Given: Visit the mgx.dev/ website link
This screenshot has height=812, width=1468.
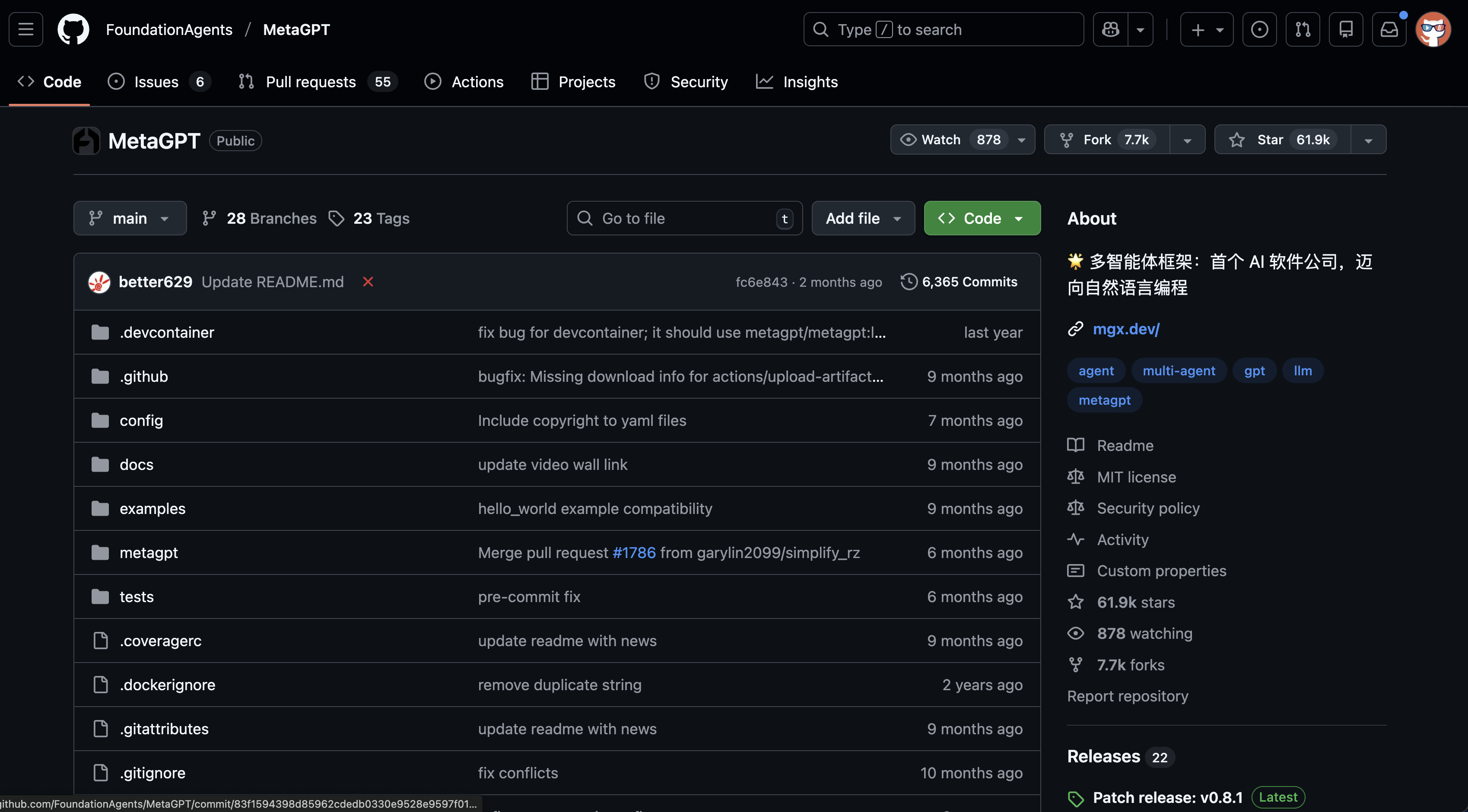Looking at the screenshot, I should click(x=1126, y=329).
